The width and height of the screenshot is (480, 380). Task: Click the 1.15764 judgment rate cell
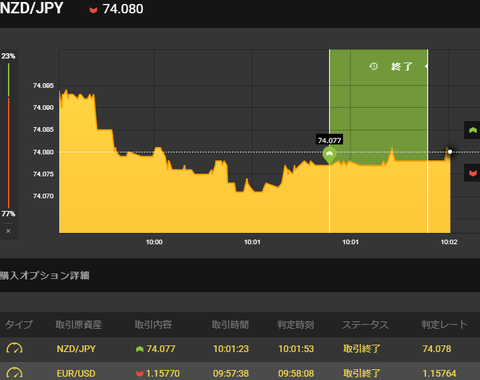point(439,373)
